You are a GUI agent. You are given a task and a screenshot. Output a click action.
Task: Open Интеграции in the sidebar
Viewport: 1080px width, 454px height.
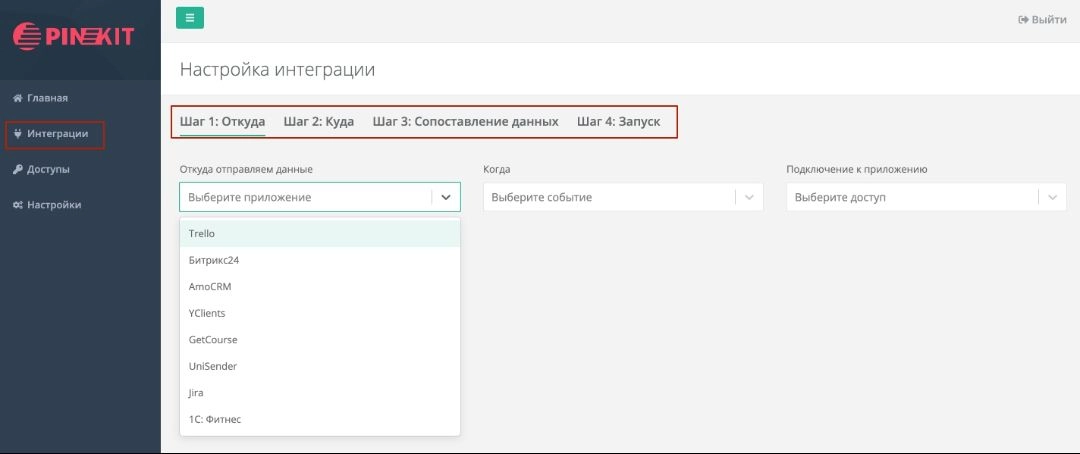point(57,134)
